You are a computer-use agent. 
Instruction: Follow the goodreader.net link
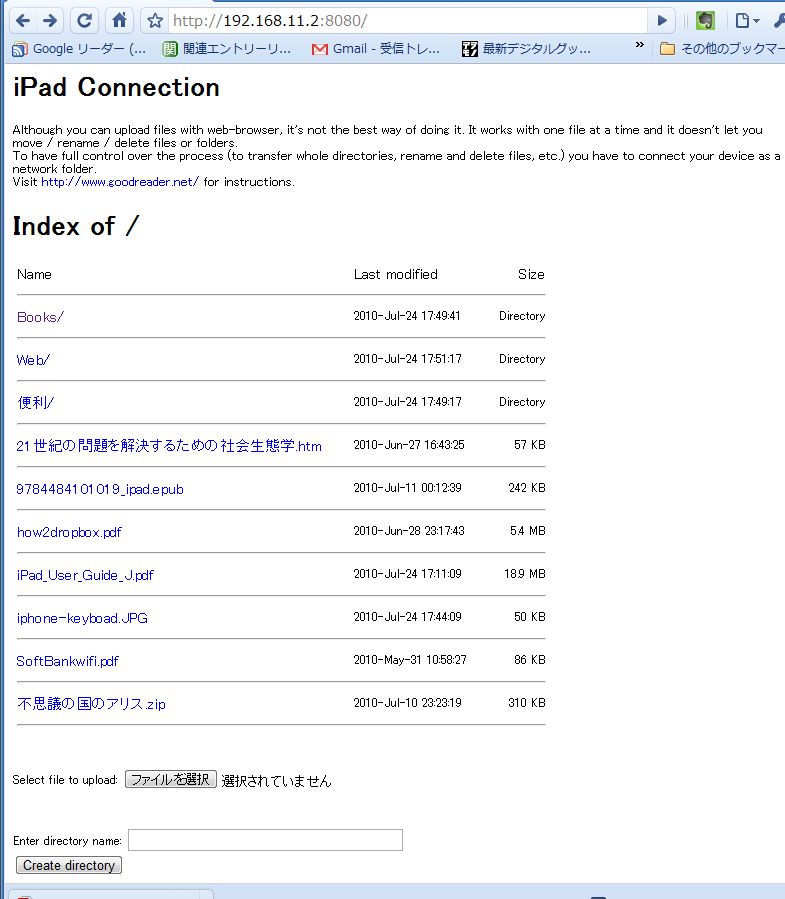(120, 182)
